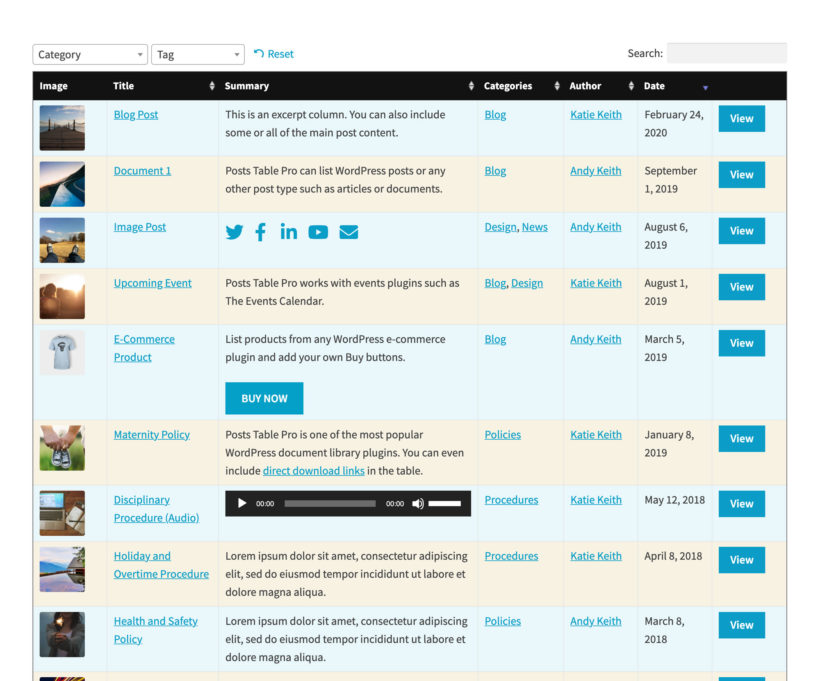Click the speaker icon in the audio player
This screenshot has width=820, height=681.
coord(420,504)
